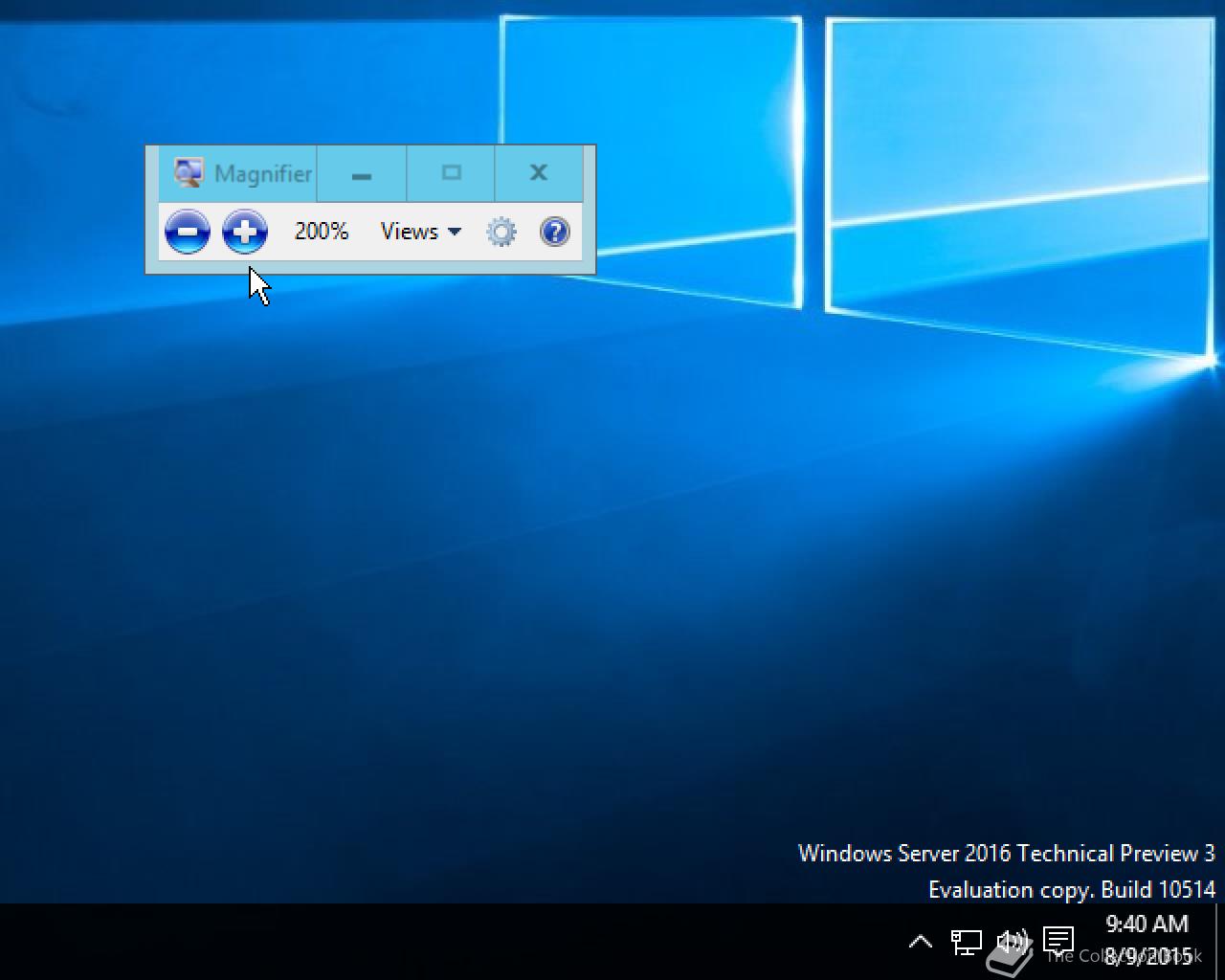
Task: Open the volume speaker tray icon
Action: (1012, 942)
